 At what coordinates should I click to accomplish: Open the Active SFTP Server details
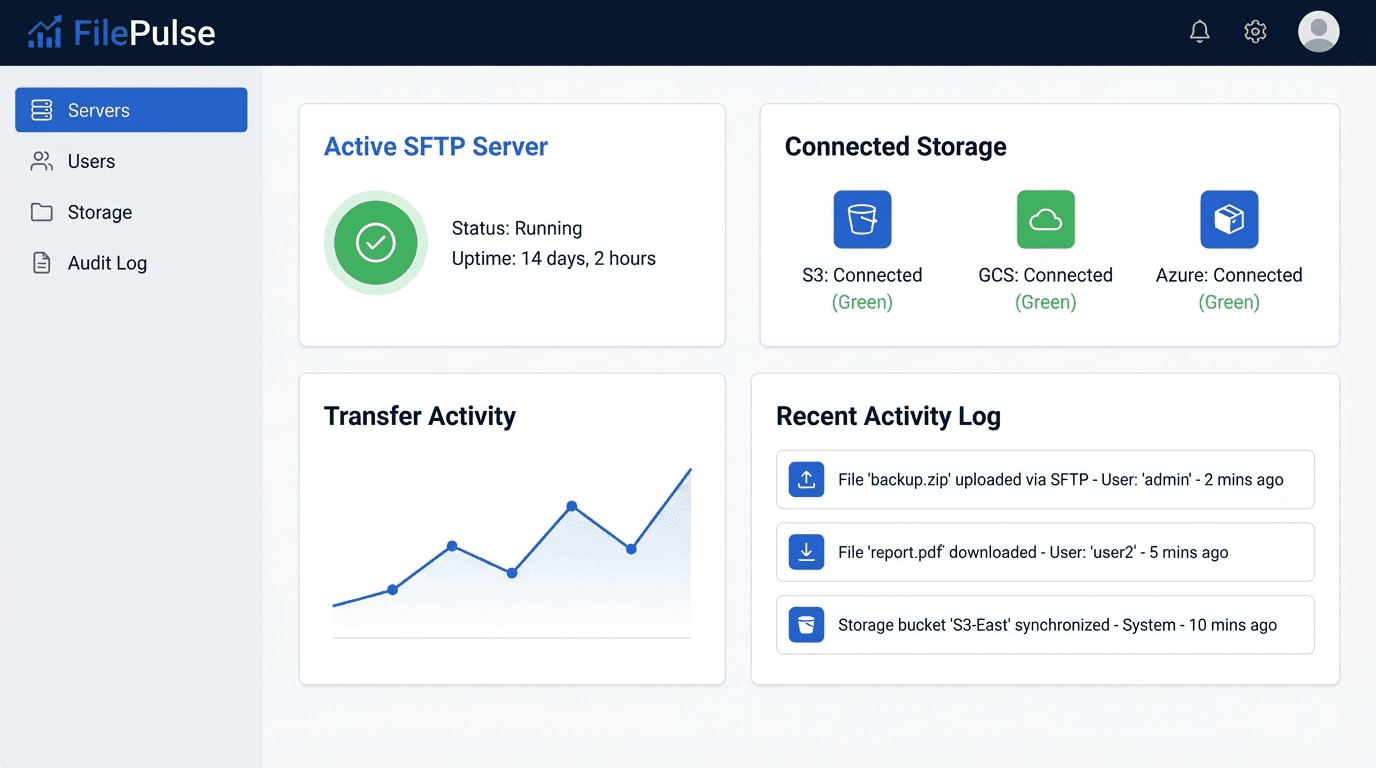tap(435, 146)
